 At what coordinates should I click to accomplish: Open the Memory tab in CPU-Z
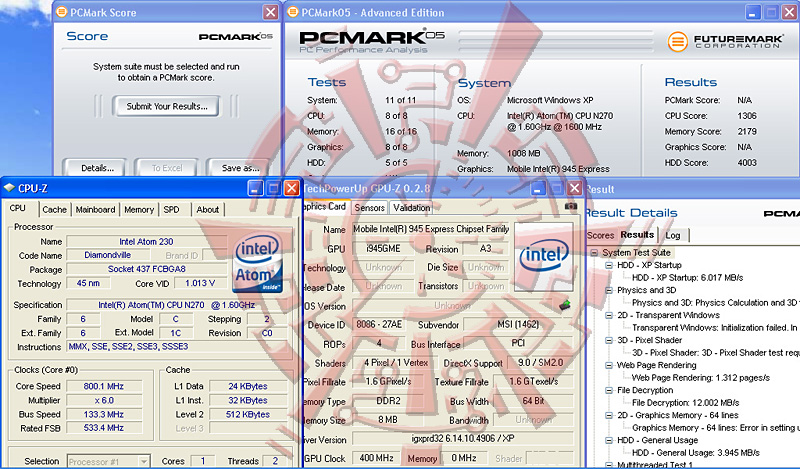pos(139,210)
